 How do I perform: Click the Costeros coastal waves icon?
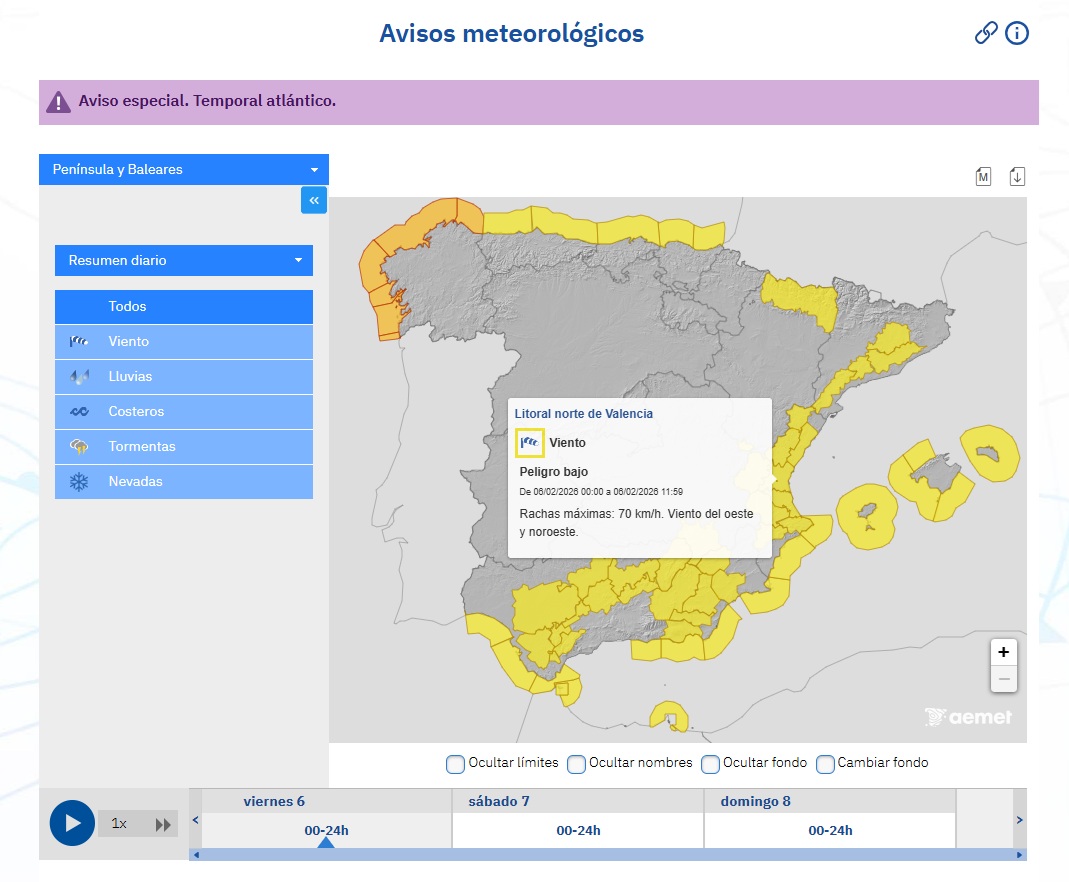[79, 411]
